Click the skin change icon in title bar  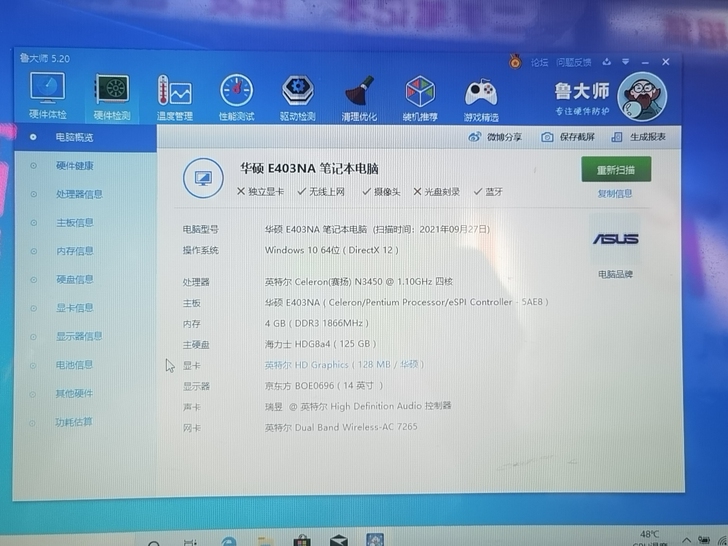coord(606,61)
